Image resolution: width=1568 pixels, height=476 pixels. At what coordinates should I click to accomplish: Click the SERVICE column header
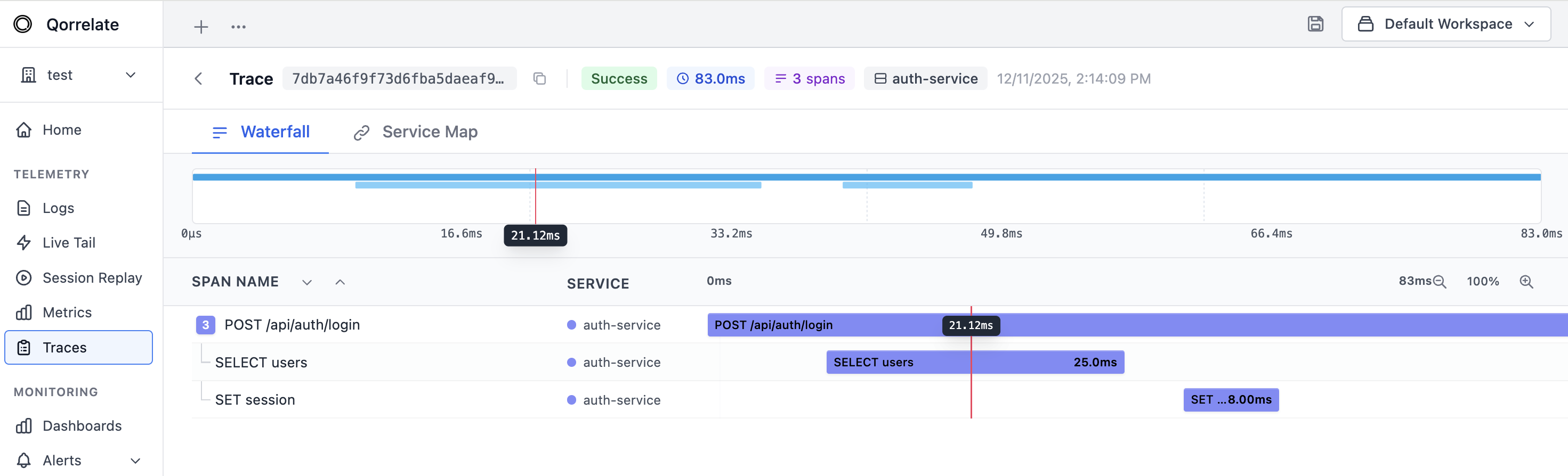(x=598, y=283)
